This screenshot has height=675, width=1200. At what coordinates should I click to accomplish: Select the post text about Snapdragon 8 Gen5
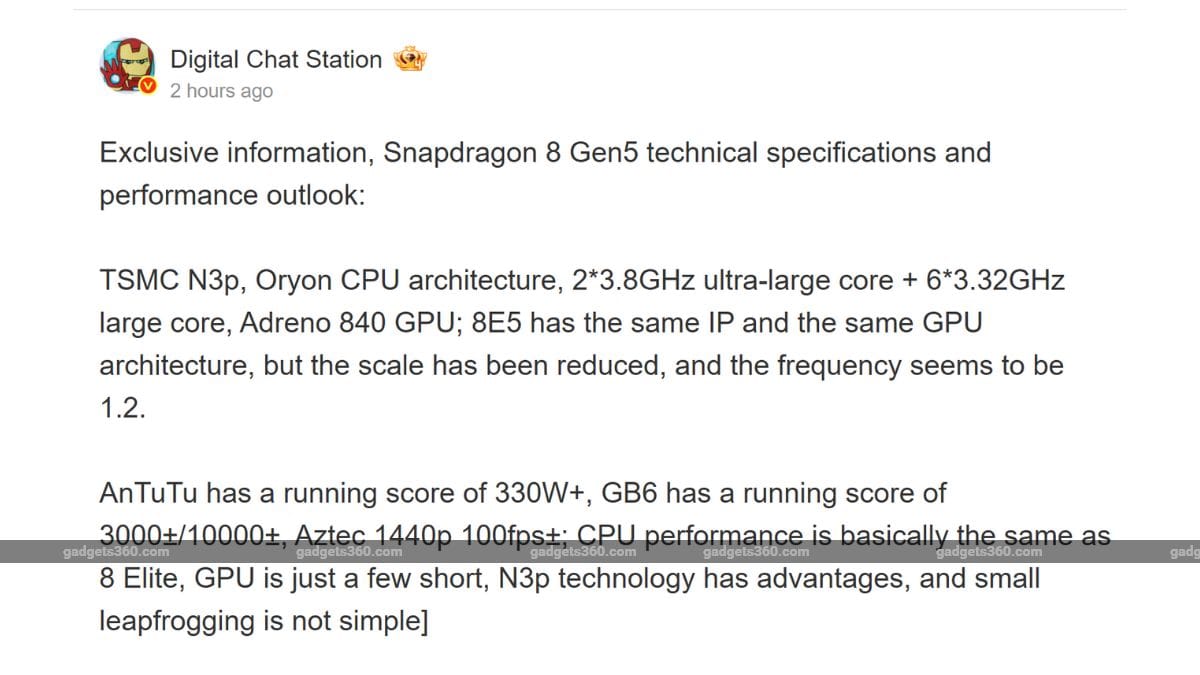click(544, 173)
